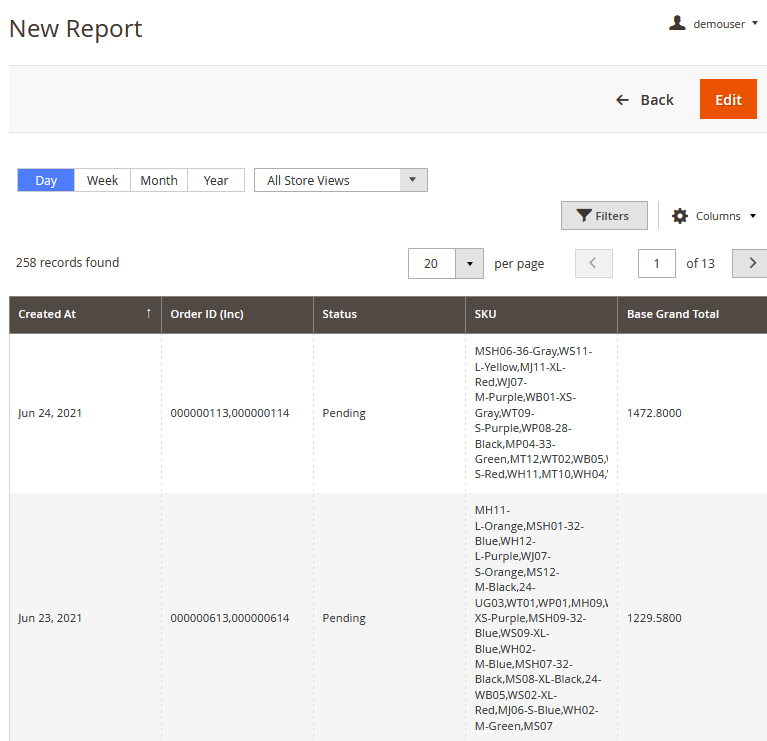Open the All Store Views dropdown
Image resolution: width=767 pixels, height=741 pixels.
click(340, 180)
